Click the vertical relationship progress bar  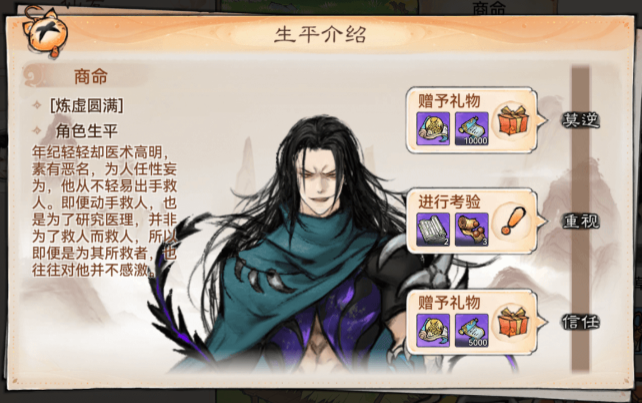[580, 219]
